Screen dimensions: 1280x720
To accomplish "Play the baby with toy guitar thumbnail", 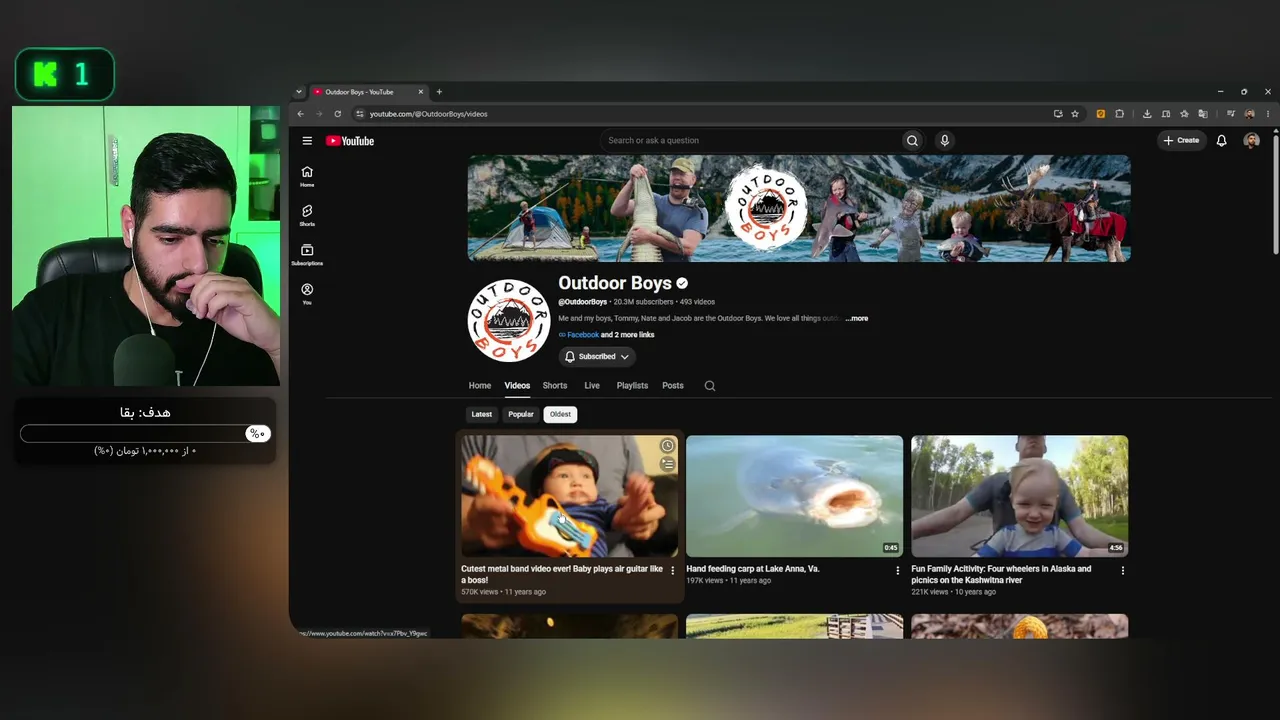I will click(x=569, y=496).
